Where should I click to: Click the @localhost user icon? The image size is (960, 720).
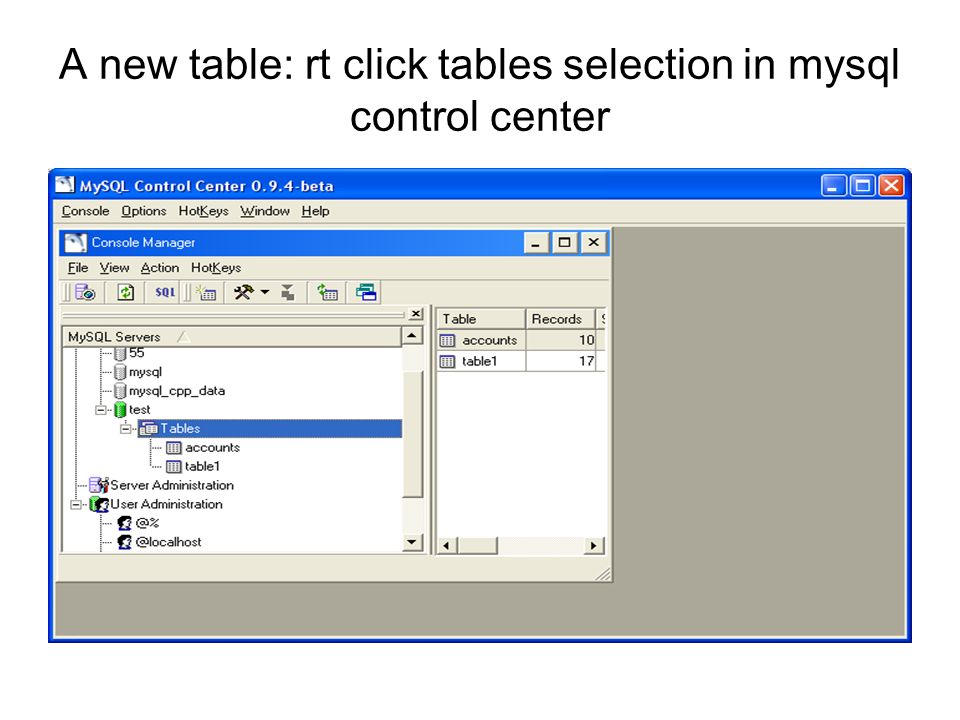[x=124, y=542]
